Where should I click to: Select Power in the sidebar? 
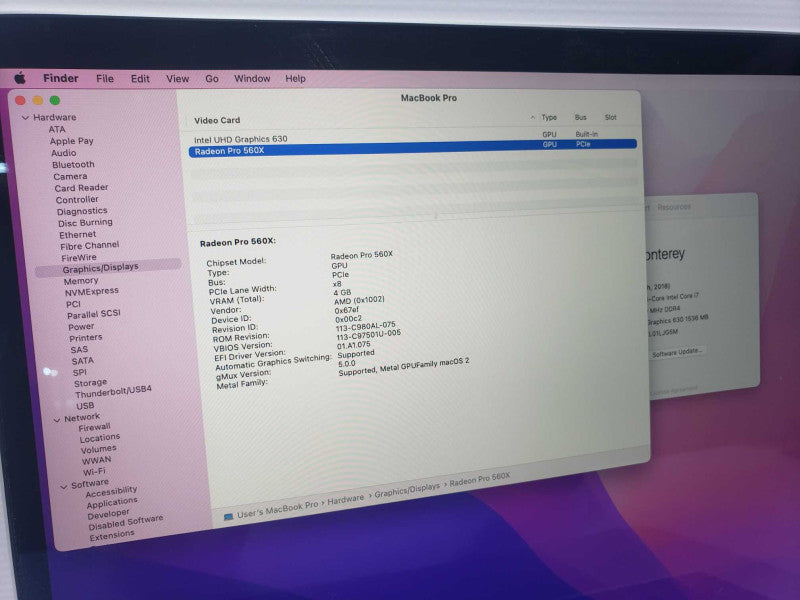(81, 327)
